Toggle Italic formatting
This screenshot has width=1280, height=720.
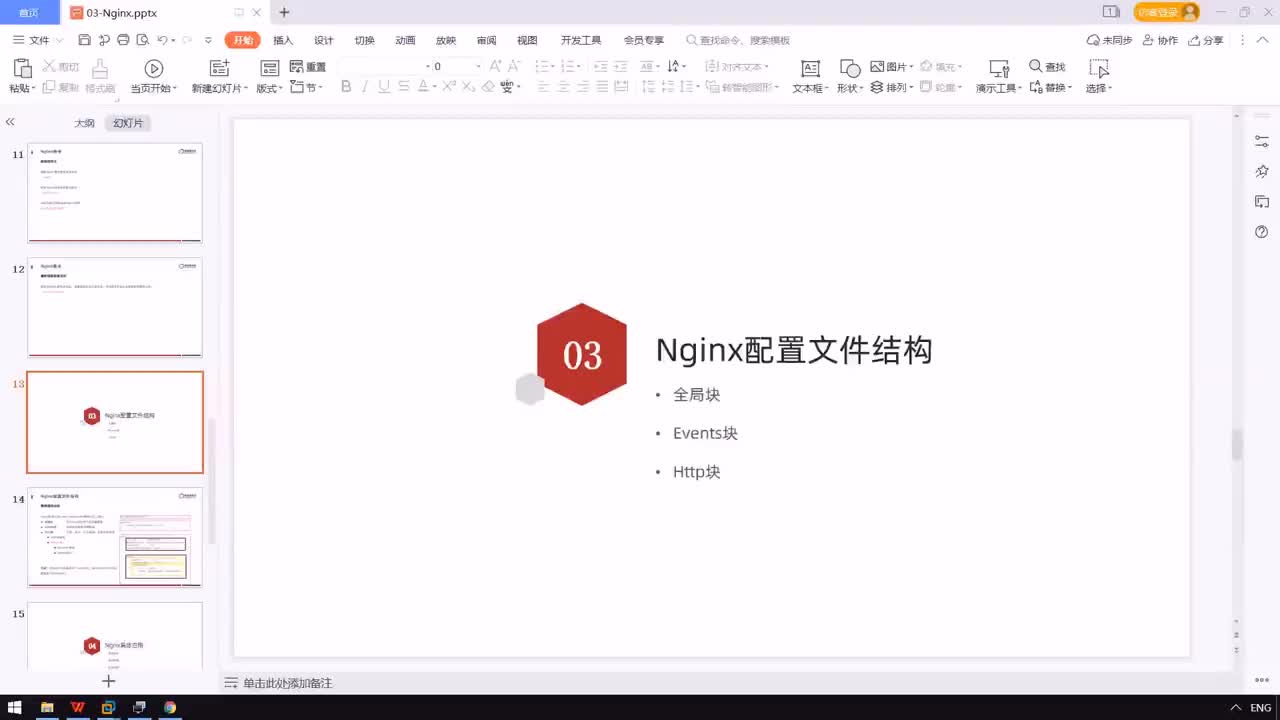click(365, 87)
